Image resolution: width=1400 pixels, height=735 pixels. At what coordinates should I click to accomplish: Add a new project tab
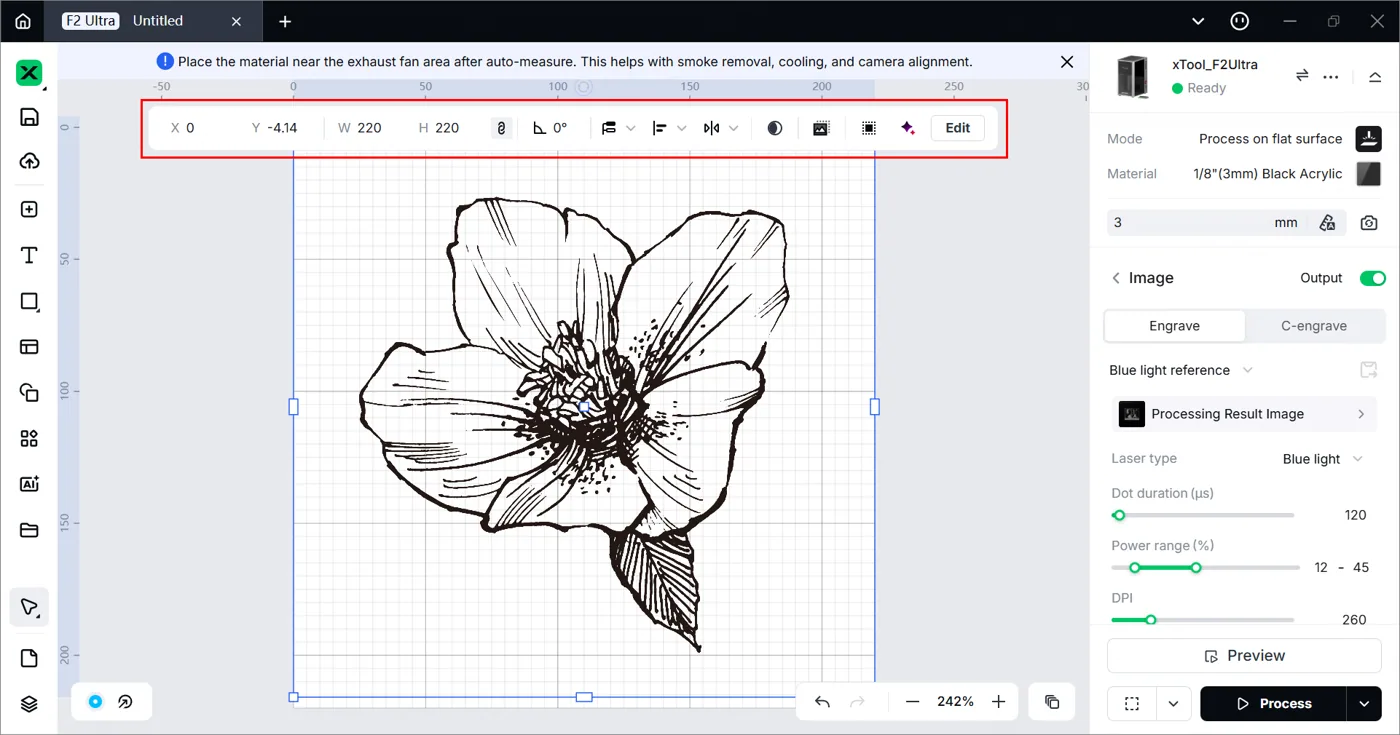[285, 21]
